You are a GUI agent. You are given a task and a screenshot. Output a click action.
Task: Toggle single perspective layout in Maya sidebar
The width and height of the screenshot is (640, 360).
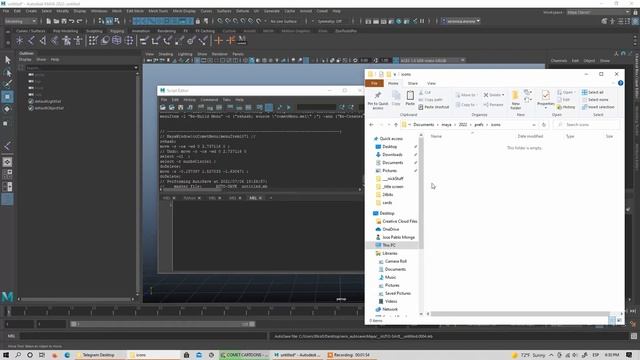click(x=7, y=162)
